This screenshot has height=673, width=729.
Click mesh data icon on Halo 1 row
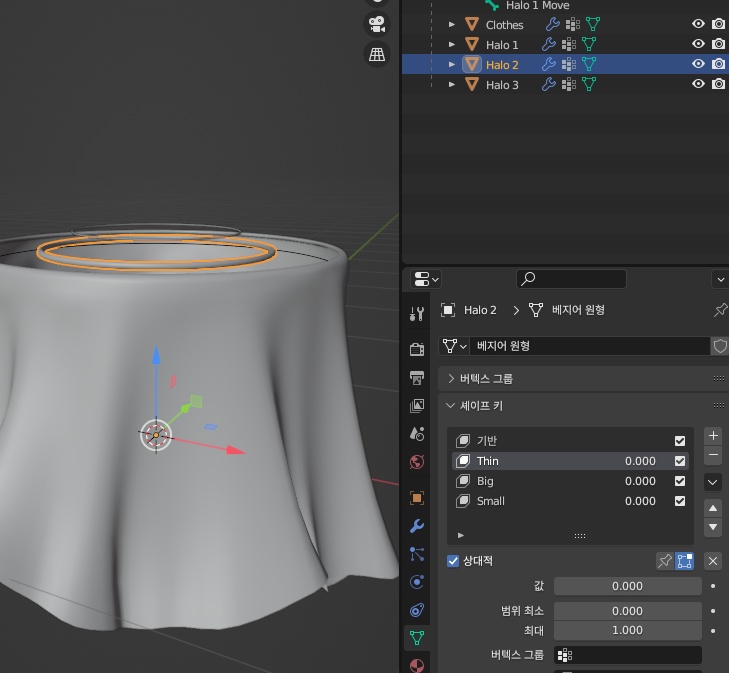pos(589,44)
